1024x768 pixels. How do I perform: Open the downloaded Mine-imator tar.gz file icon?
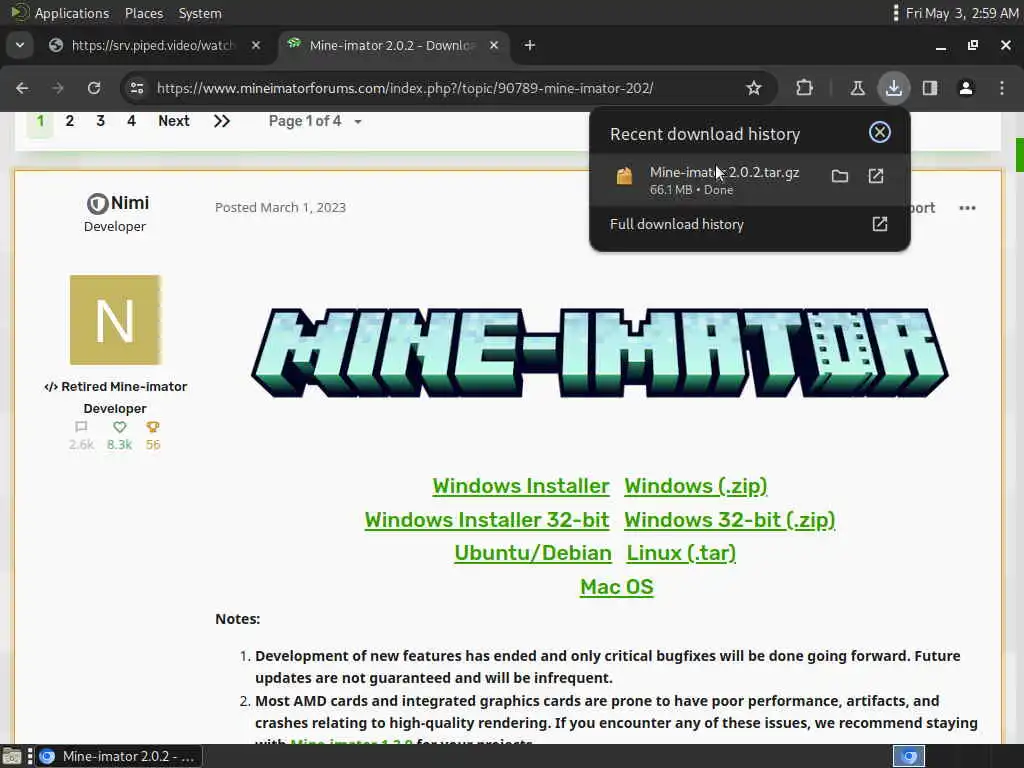(x=876, y=176)
